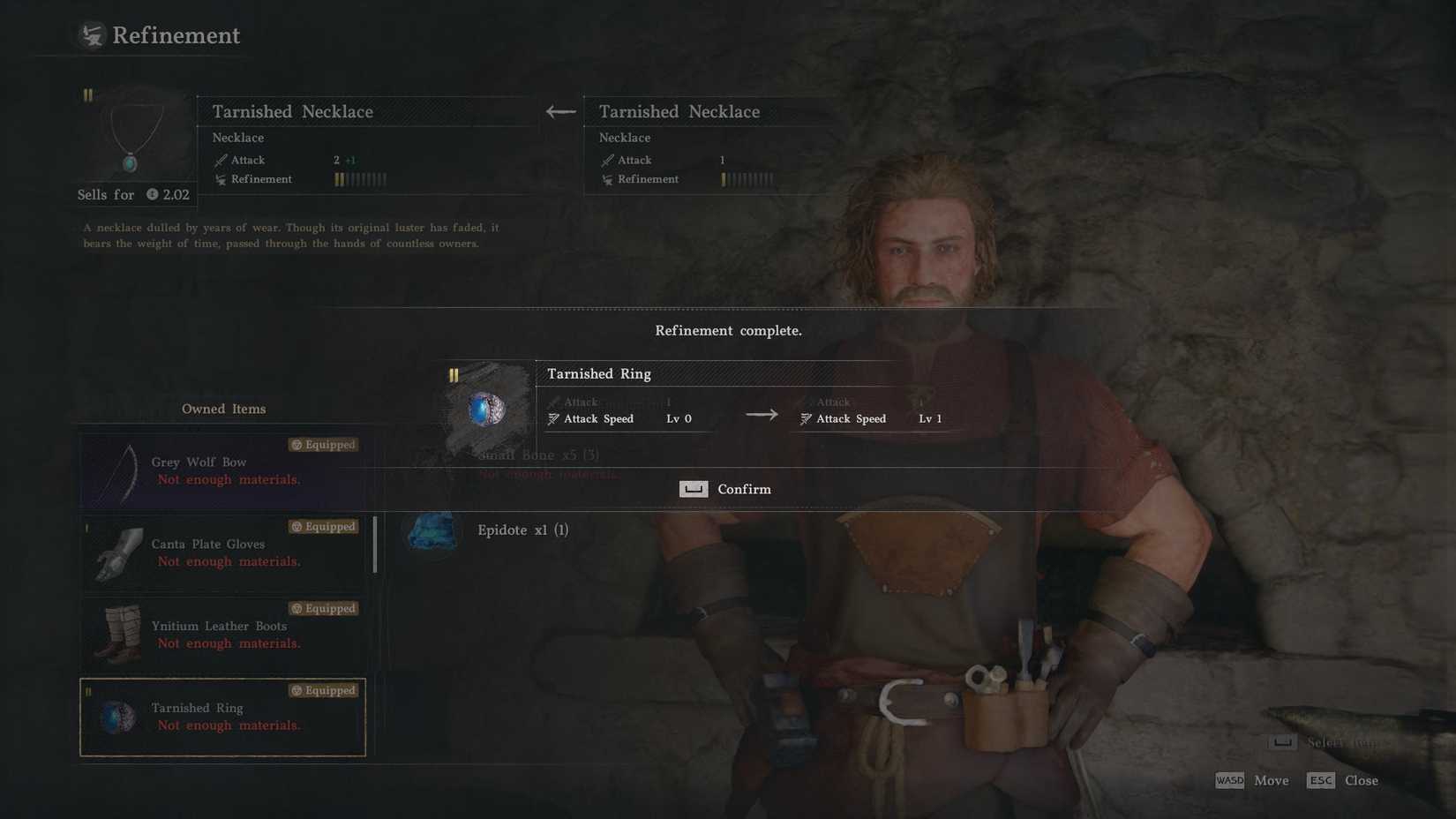Click the coin icon next to Sells for
The image size is (1456, 819).
[x=153, y=195]
